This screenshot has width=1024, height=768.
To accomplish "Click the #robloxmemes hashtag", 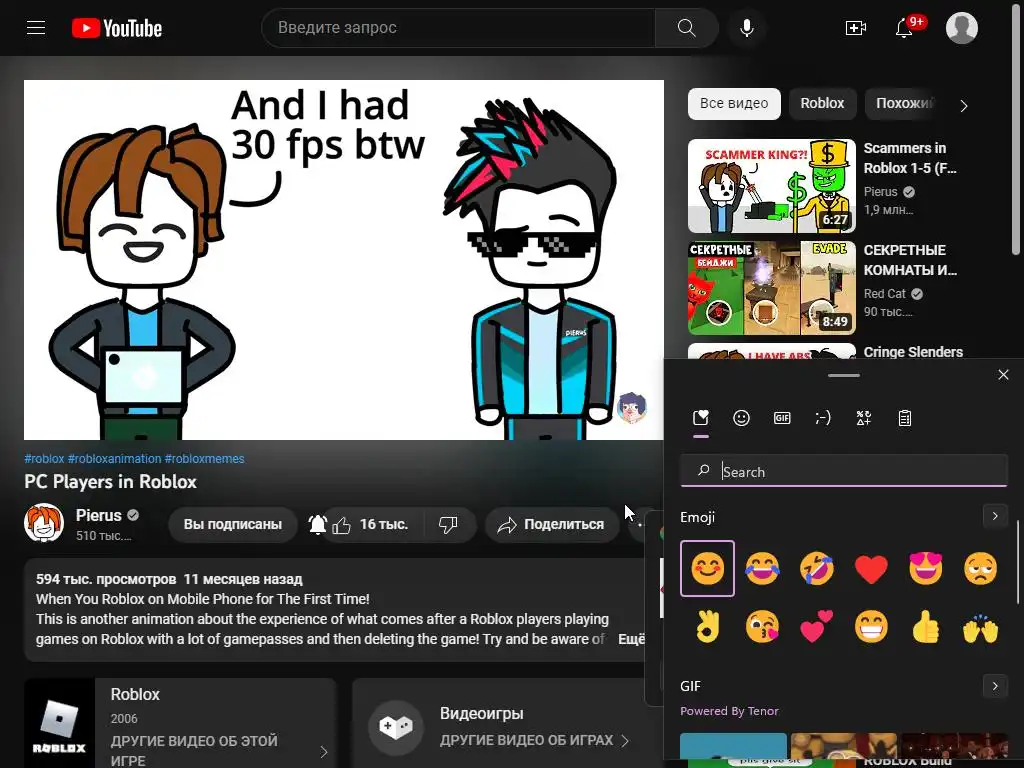I will click(x=204, y=458).
